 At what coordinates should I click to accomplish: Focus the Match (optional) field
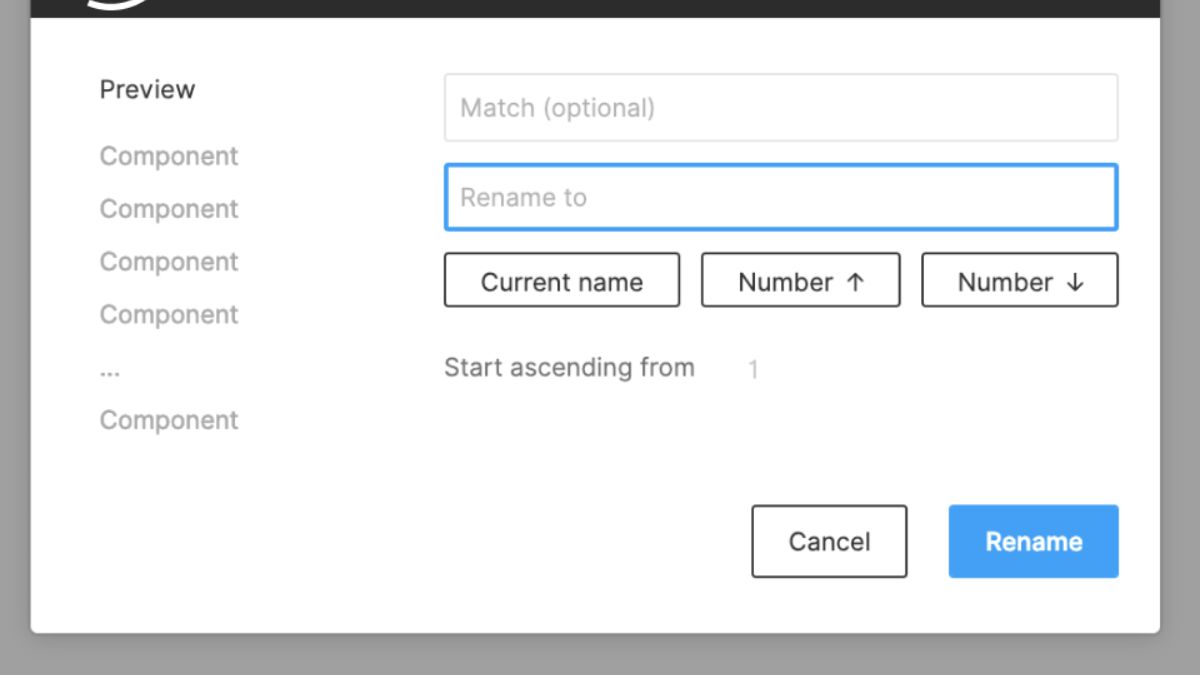click(x=781, y=107)
